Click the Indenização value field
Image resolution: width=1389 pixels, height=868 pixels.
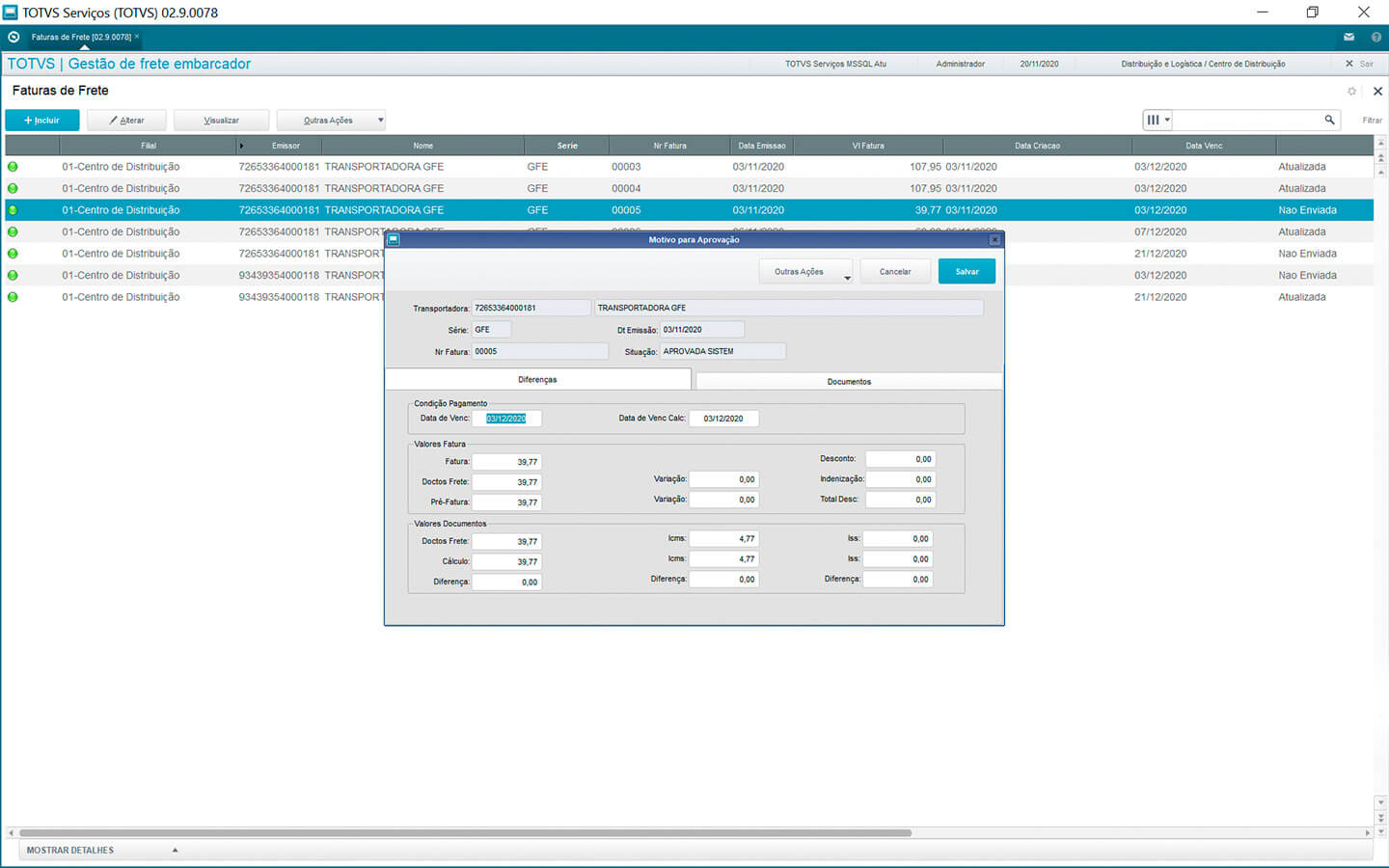click(900, 479)
